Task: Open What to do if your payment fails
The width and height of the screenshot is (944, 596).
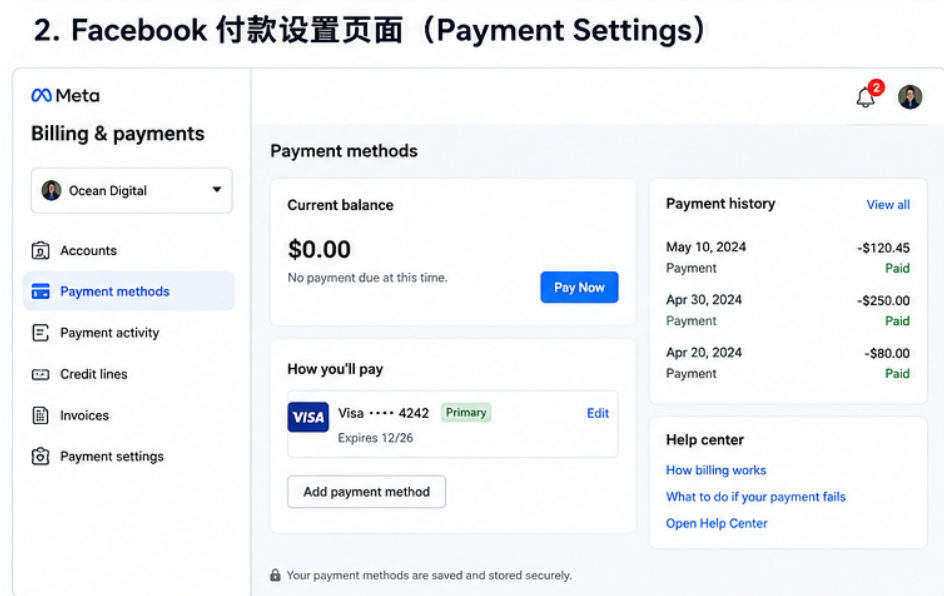Action: tap(756, 497)
